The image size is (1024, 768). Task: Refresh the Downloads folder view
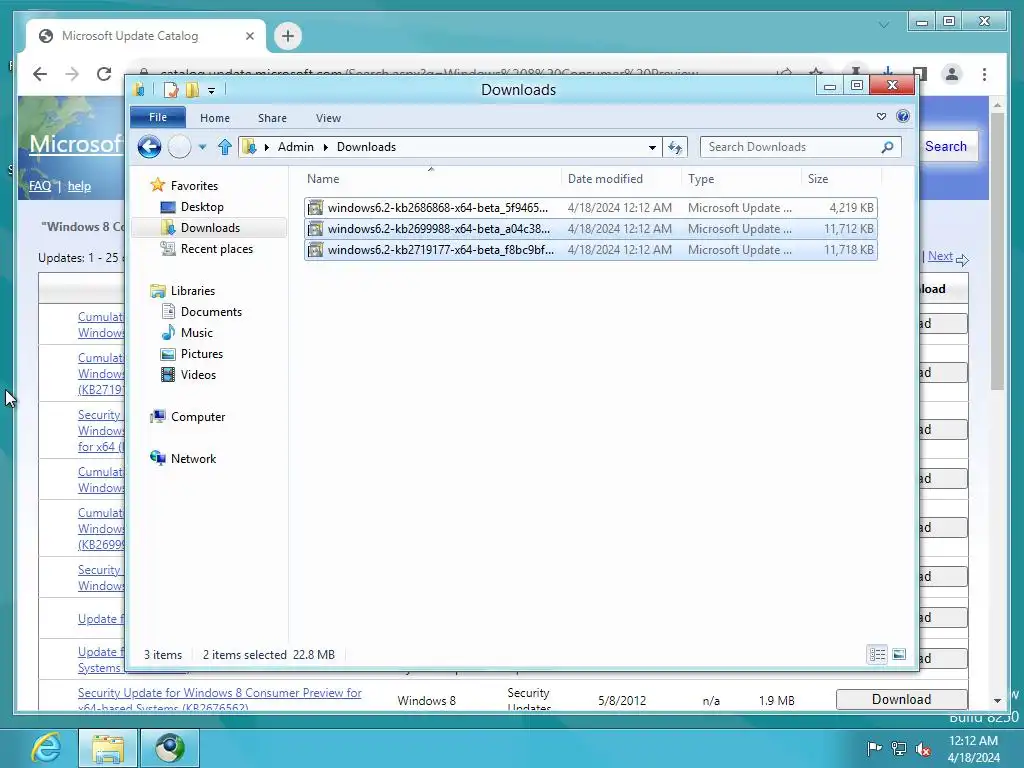pos(675,147)
